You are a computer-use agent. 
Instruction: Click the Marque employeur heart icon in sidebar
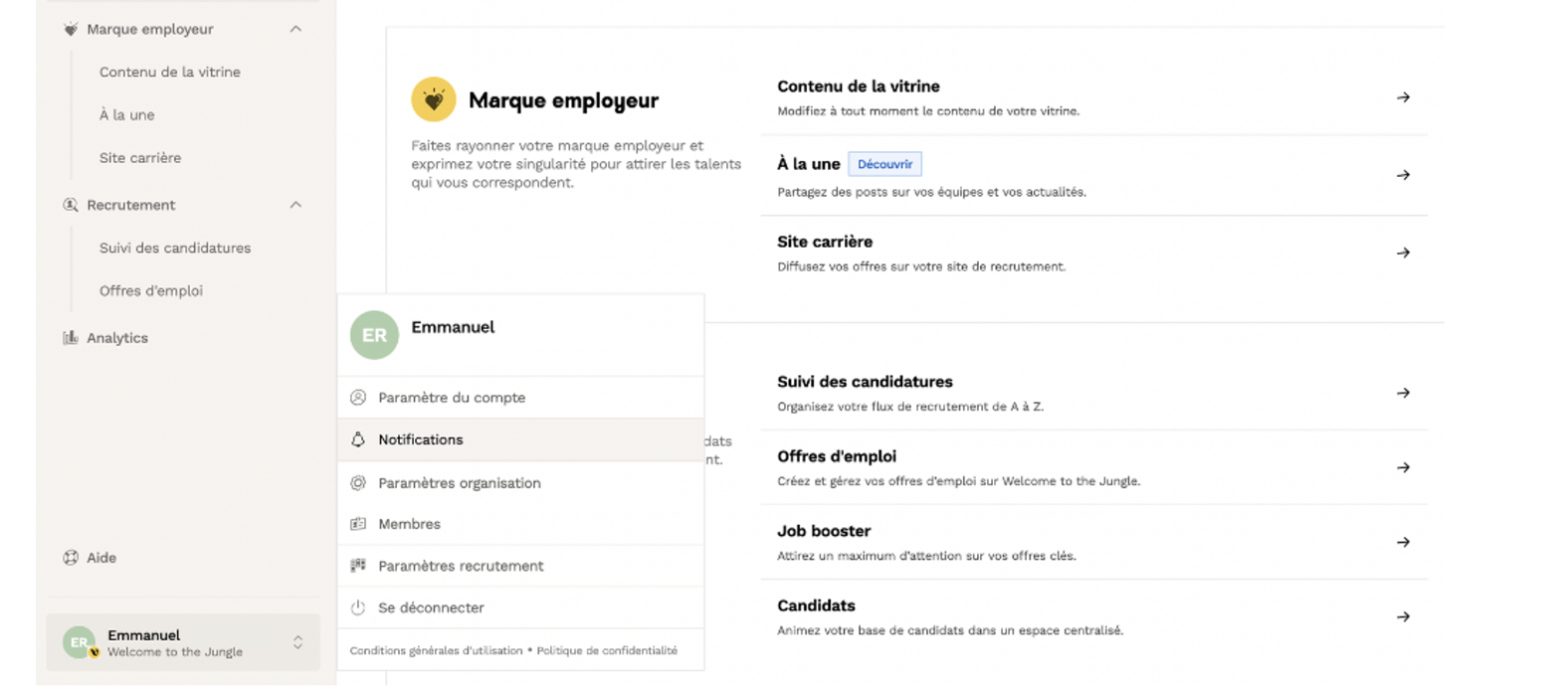(x=71, y=30)
